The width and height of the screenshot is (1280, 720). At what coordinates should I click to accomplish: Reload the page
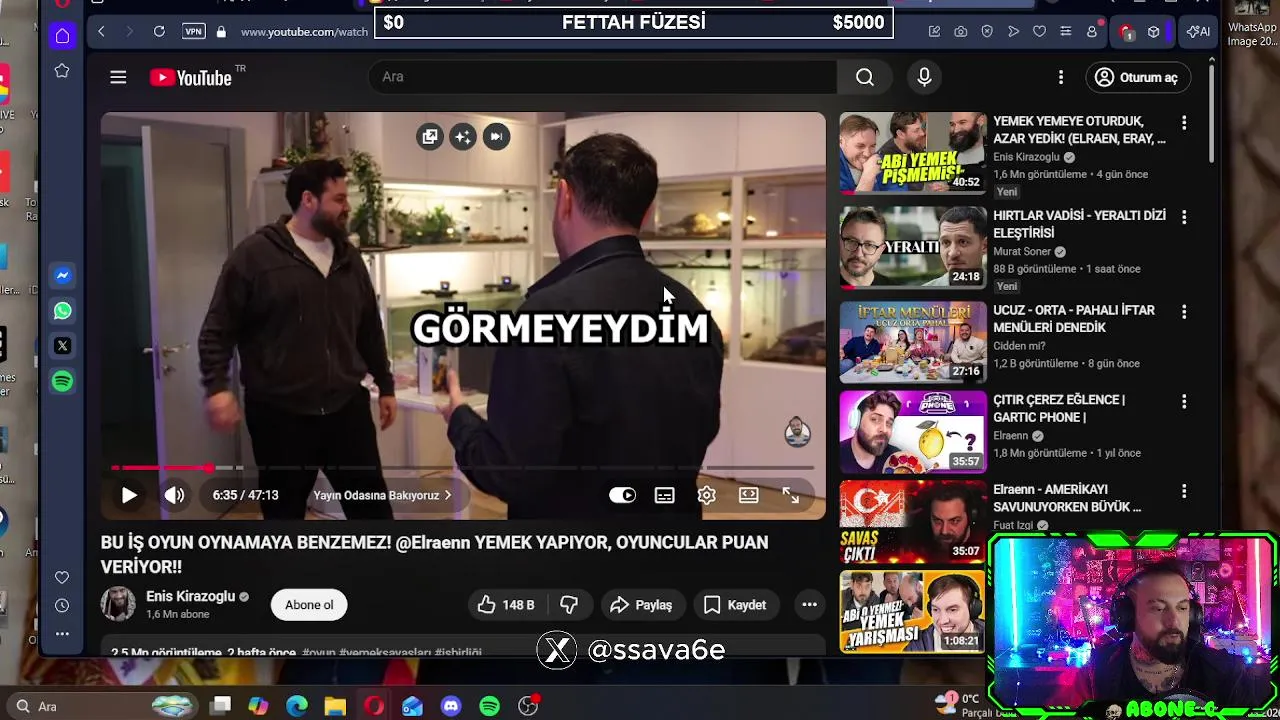point(159,32)
